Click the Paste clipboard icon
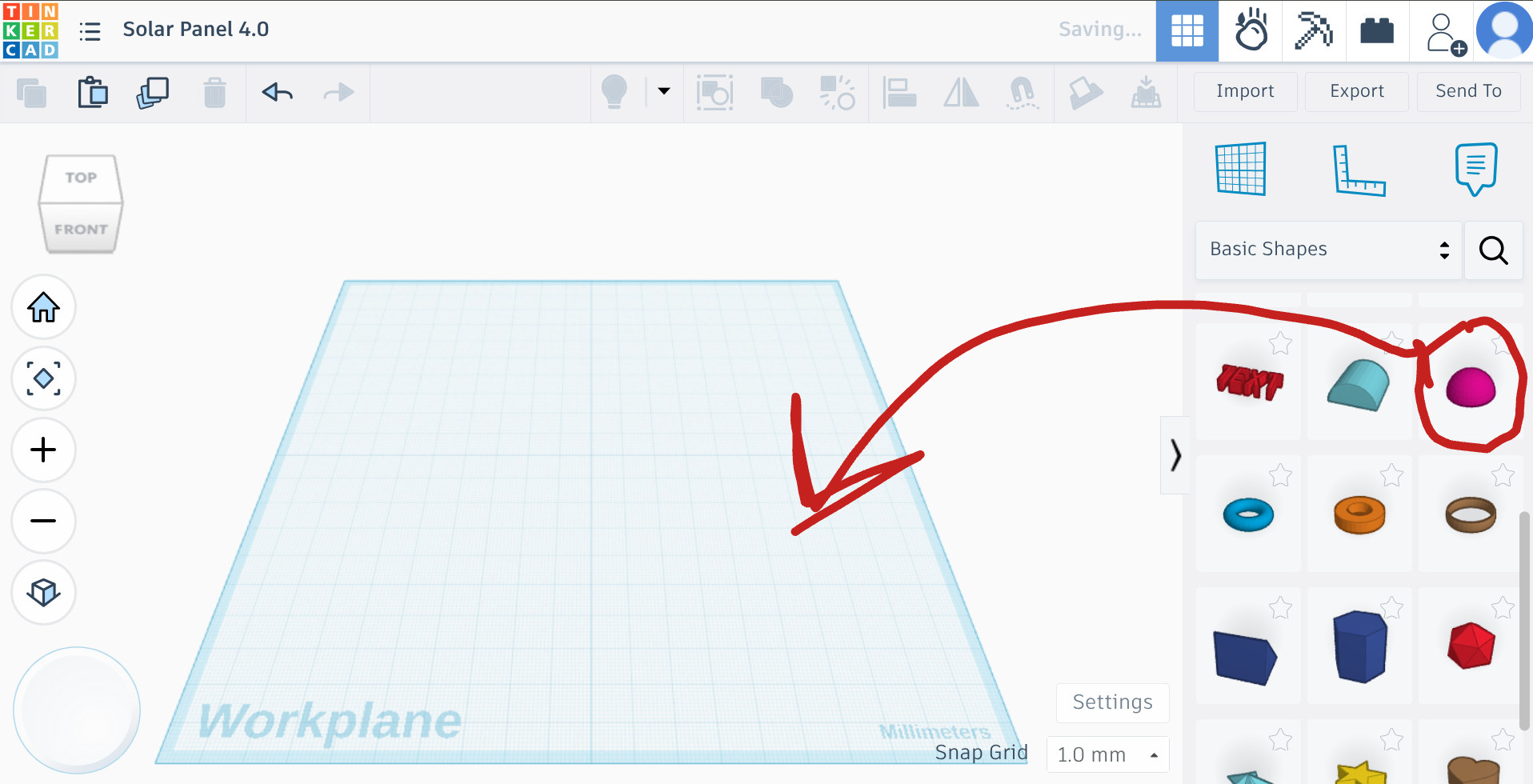Image resolution: width=1533 pixels, height=784 pixels. point(93,92)
